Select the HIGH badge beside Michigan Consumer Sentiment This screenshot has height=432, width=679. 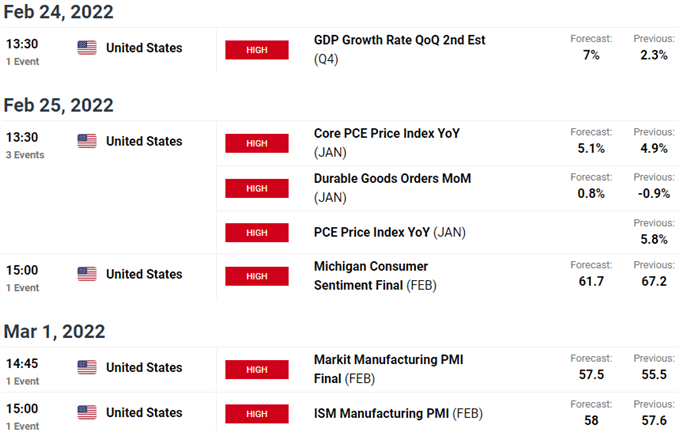pyautogui.click(x=257, y=275)
